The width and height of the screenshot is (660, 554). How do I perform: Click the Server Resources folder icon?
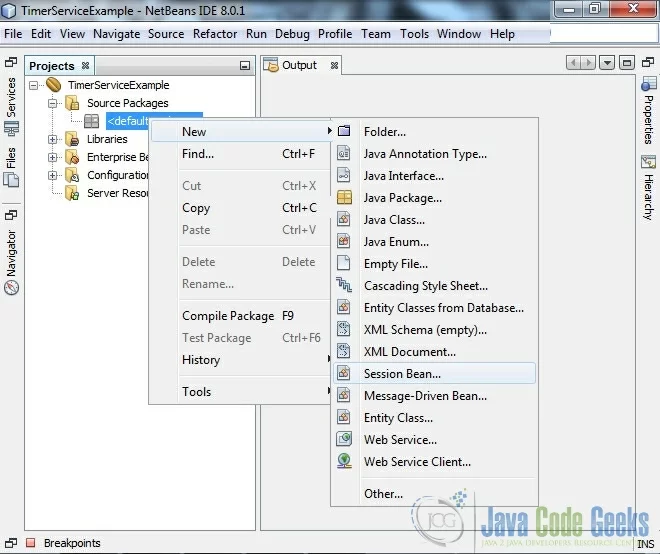click(72, 193)
